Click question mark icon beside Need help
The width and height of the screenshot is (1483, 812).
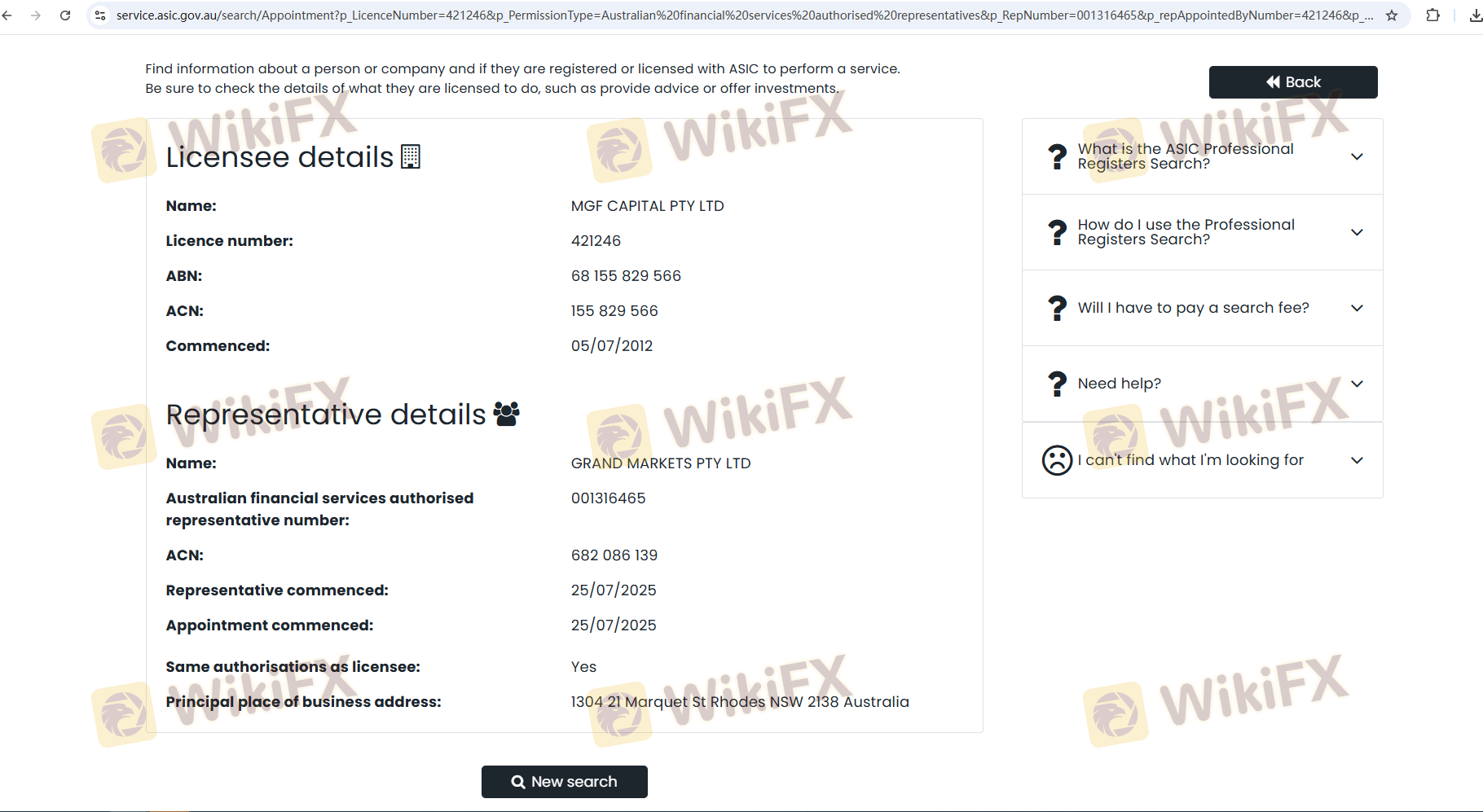coord(1057,384)
